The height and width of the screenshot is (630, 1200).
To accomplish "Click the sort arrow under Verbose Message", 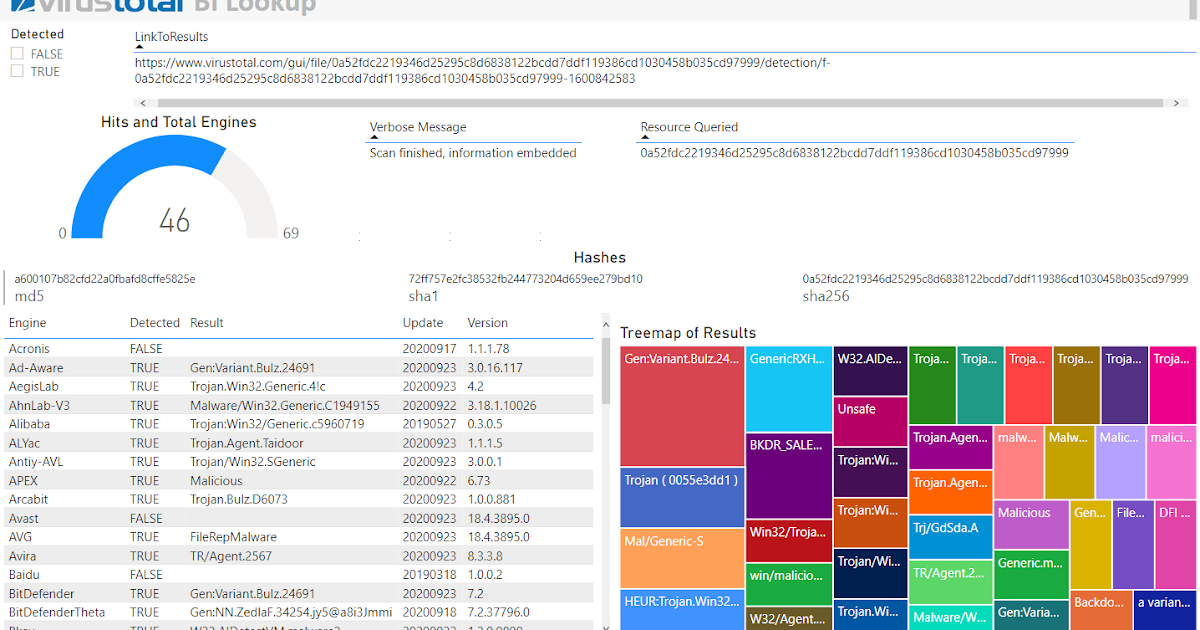I will pos(374,139).
